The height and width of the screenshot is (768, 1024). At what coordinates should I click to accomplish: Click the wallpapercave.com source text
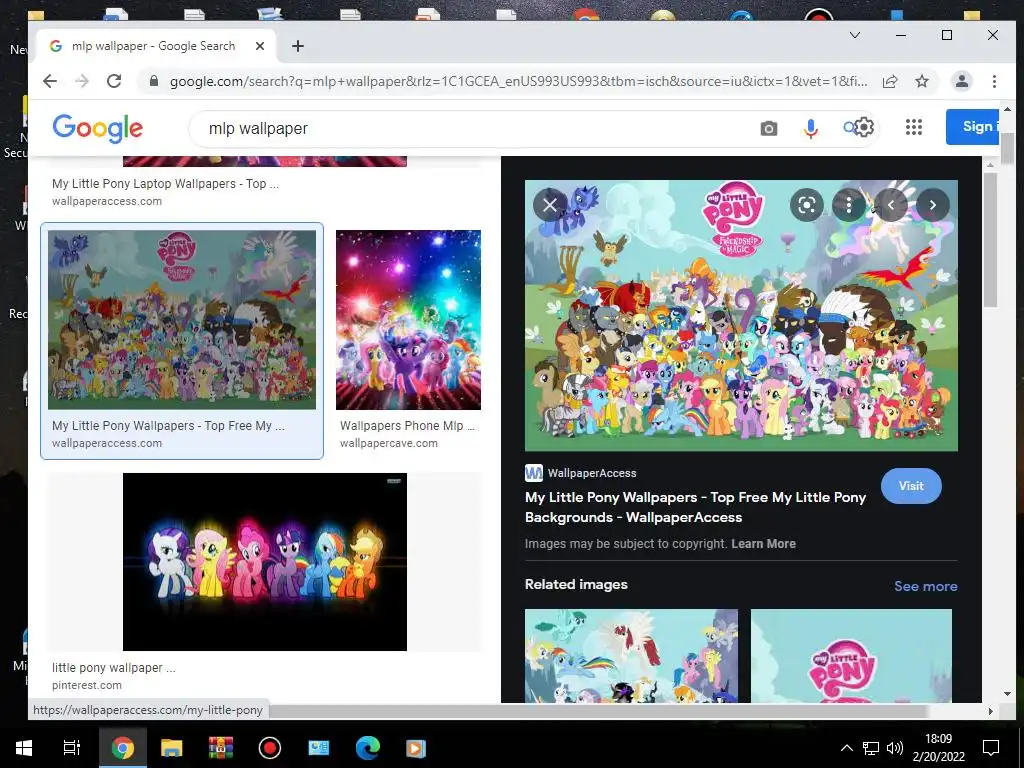(389, 443)
